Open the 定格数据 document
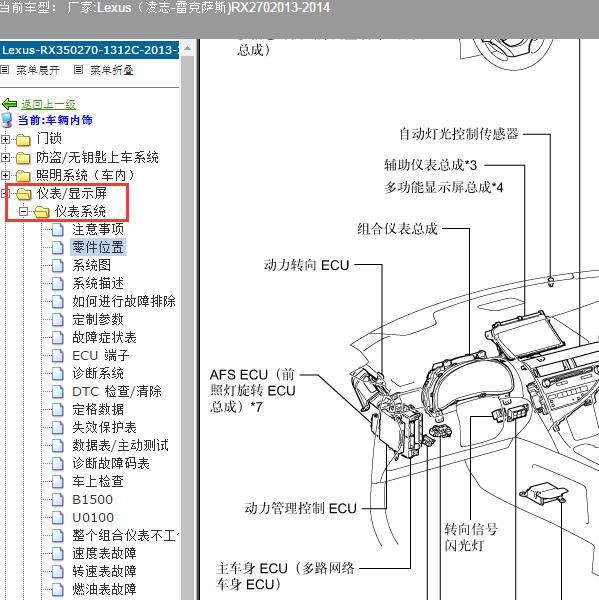 (x=98, y=409)
